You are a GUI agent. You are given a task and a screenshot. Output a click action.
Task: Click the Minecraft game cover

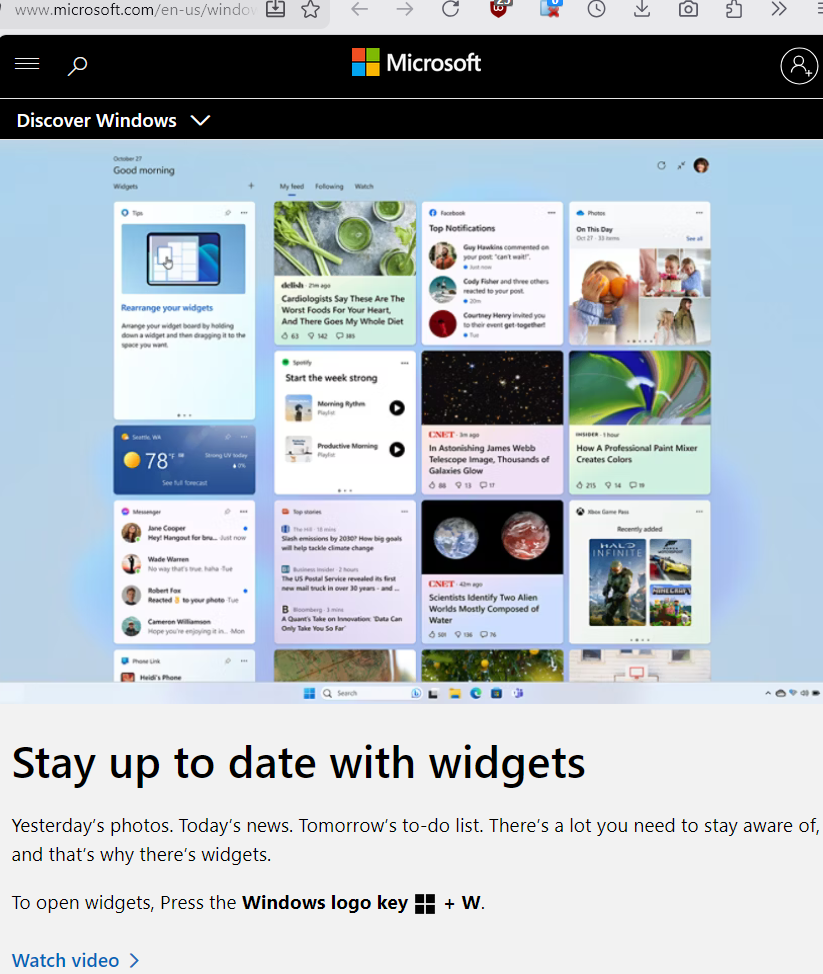[x=670, y=605]
